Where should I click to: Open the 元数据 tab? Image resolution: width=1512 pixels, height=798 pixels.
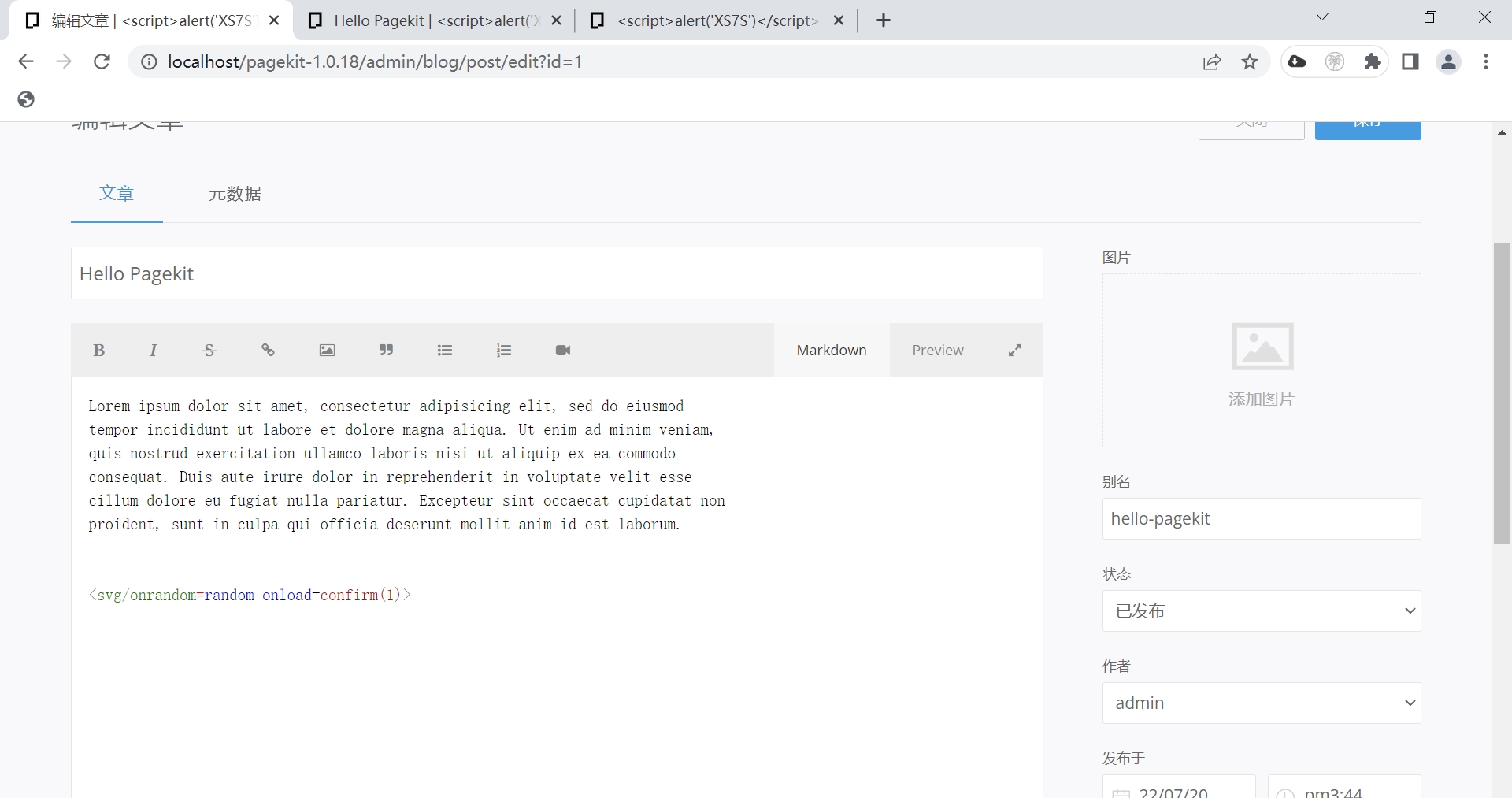point(235,194)
